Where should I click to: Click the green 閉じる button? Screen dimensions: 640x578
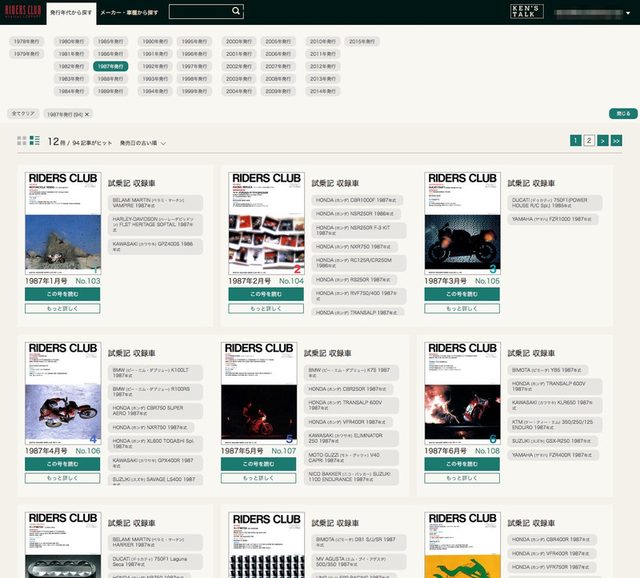[x=623, y=113]
